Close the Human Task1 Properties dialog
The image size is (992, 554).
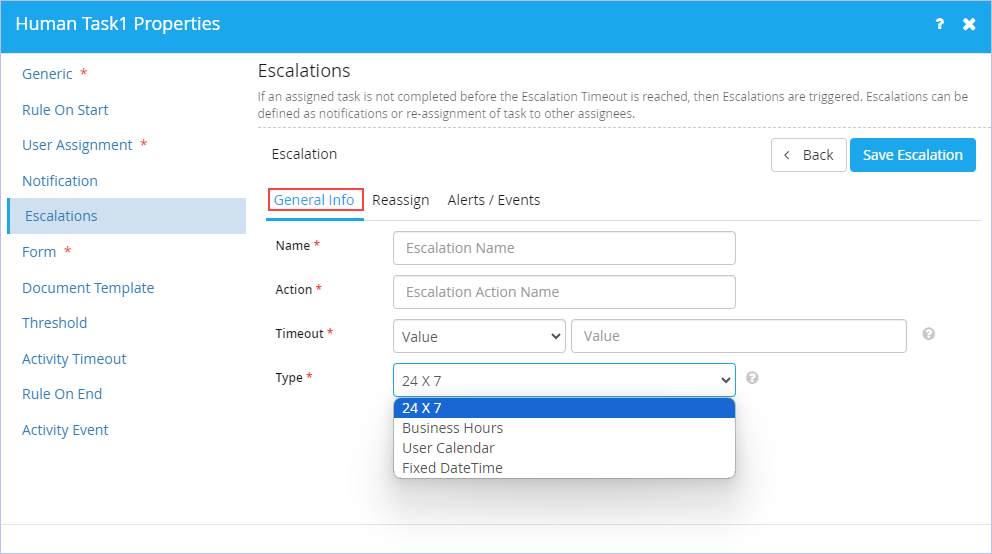[x=969, y=24]
